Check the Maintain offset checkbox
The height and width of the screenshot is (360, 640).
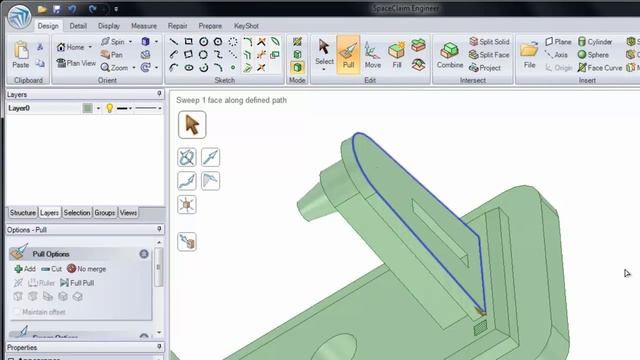(16, 312)
